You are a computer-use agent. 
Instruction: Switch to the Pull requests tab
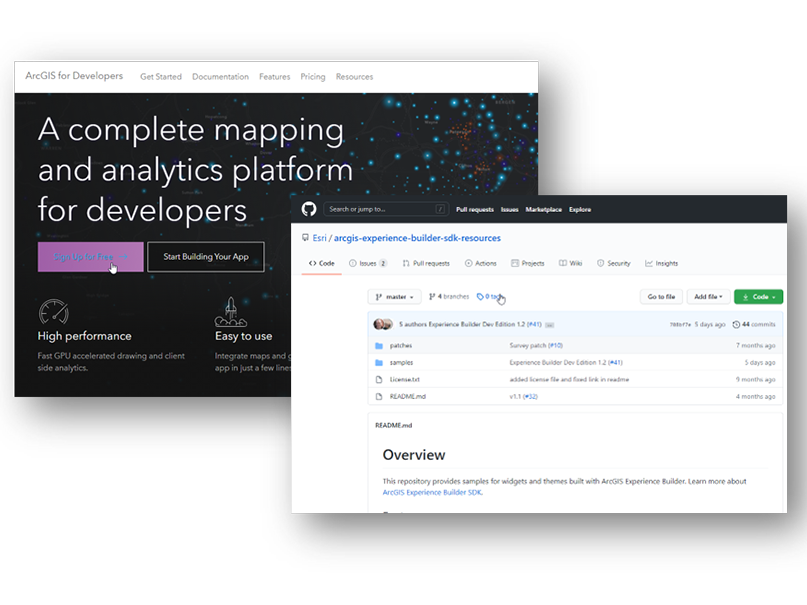pos(426,263)
